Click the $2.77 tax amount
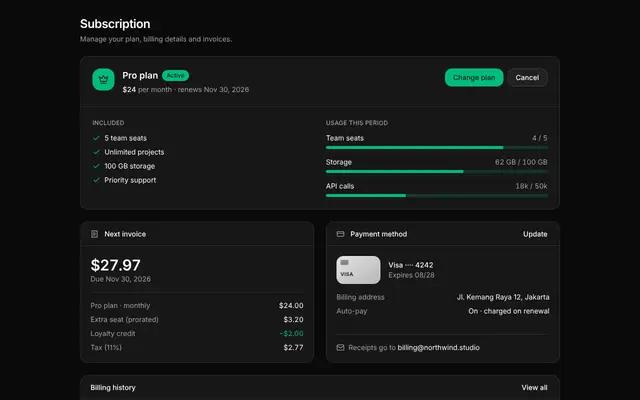Image resolution: width=640 pixels, height=400 pixels. 293,347
